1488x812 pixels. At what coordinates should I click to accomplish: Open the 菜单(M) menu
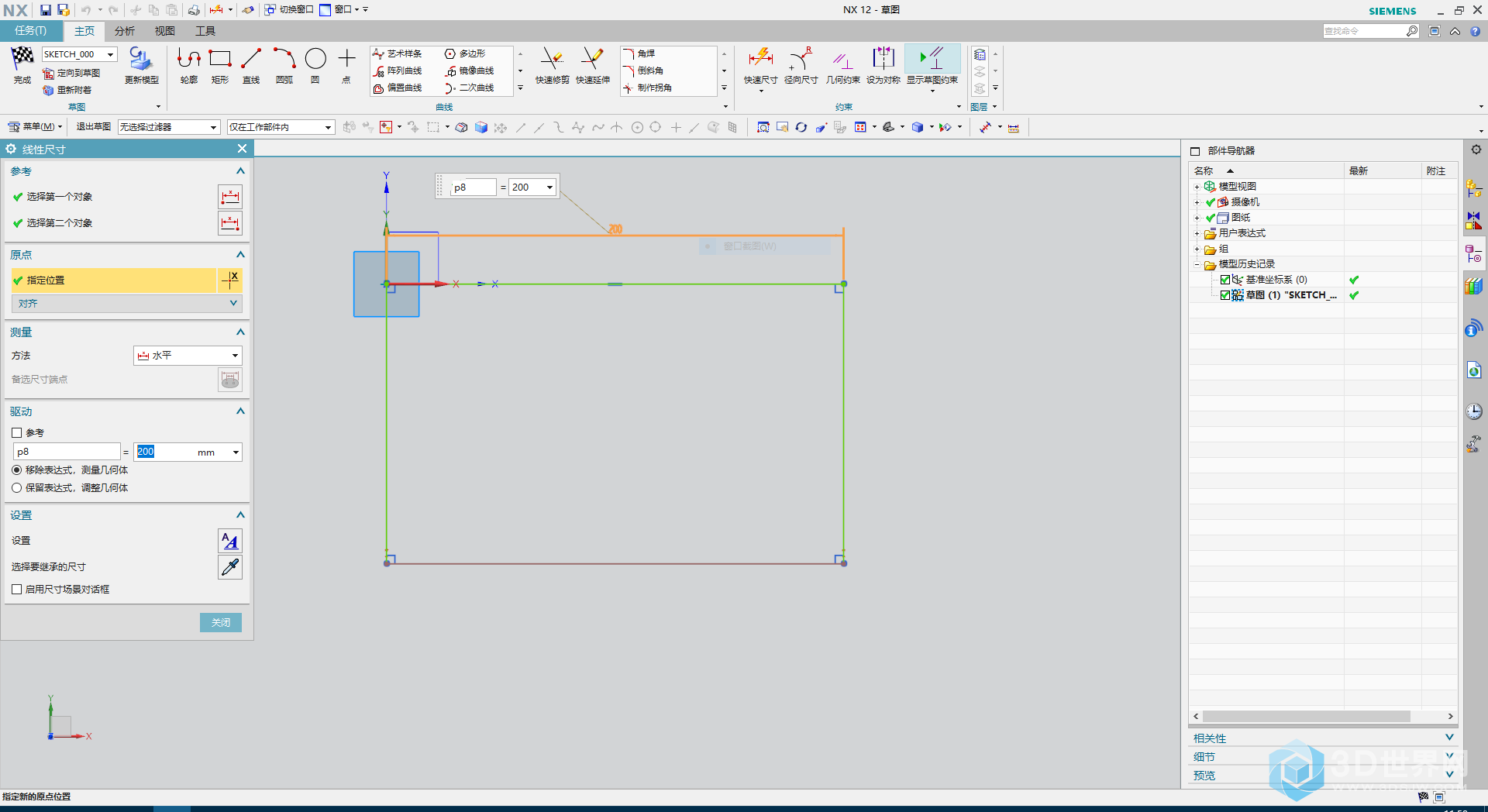coord(34,127)
